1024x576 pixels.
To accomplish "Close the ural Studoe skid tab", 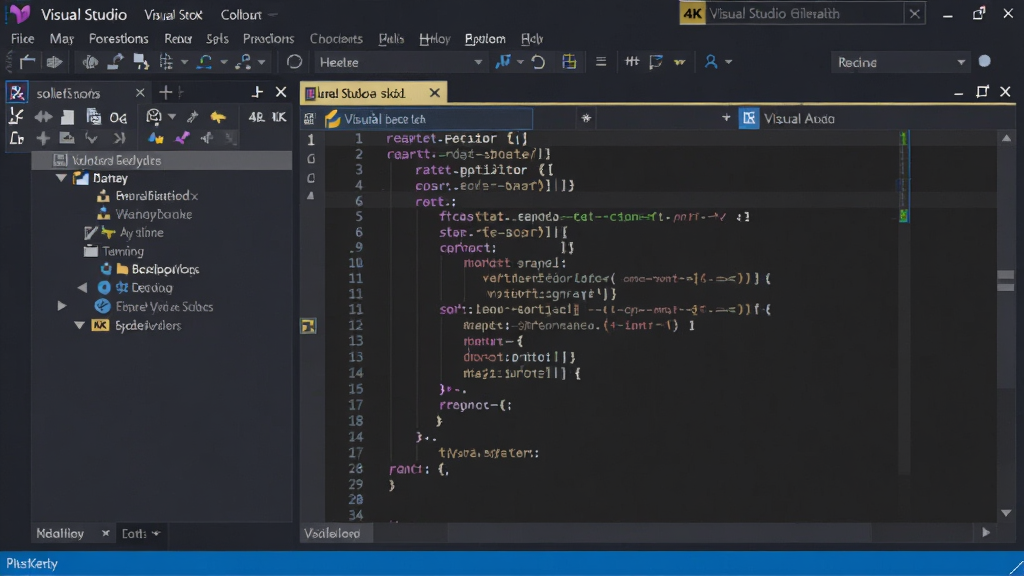I will 434,93.
